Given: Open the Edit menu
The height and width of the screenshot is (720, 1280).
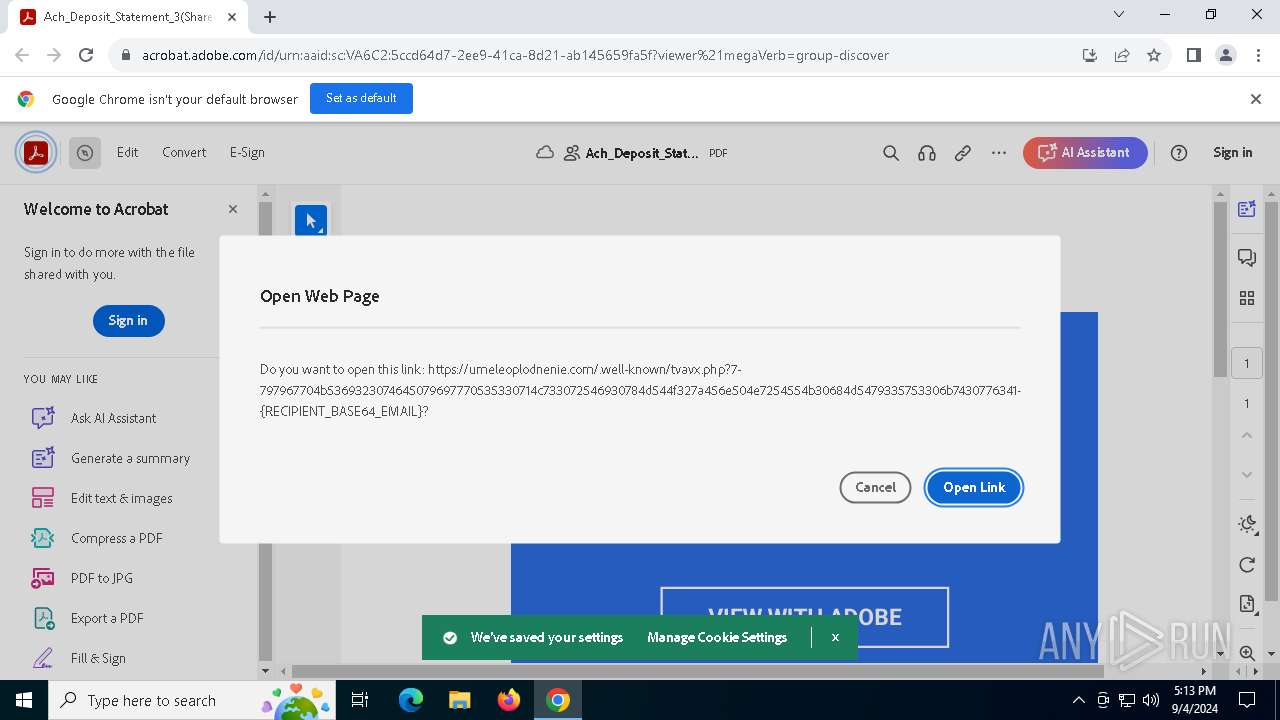Looking at the screenshot, I should [x=127, y=153].
